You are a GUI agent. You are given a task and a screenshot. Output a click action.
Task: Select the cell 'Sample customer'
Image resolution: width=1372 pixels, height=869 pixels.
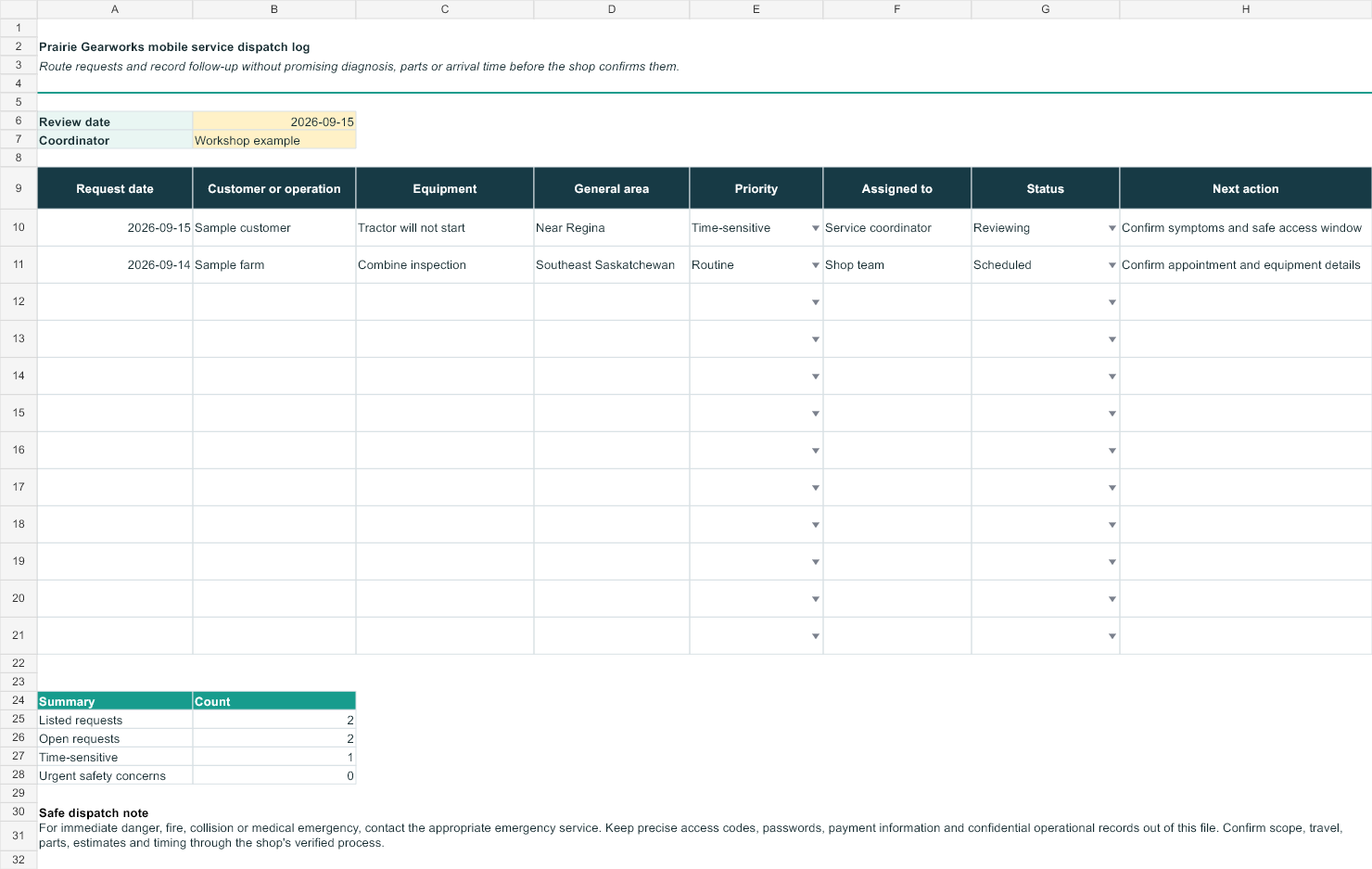274,227
